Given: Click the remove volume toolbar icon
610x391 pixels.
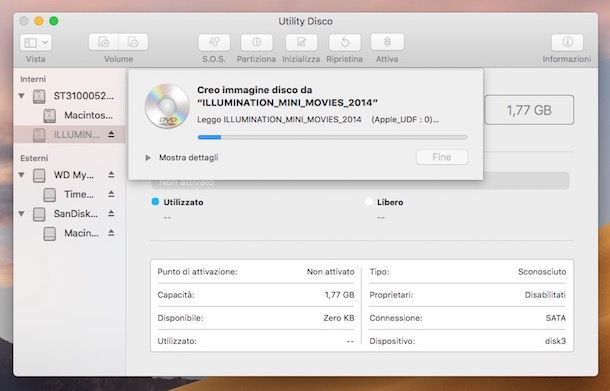Looking at the screenshot, I should pos(133,42).
